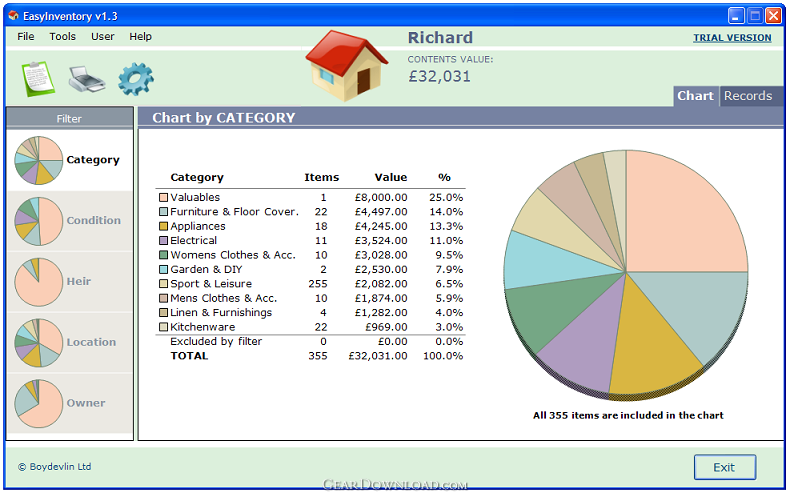Screen dimensions: 790x493
Task: Click the Womens Clothes green swatch
Action: tap(163, 255)
